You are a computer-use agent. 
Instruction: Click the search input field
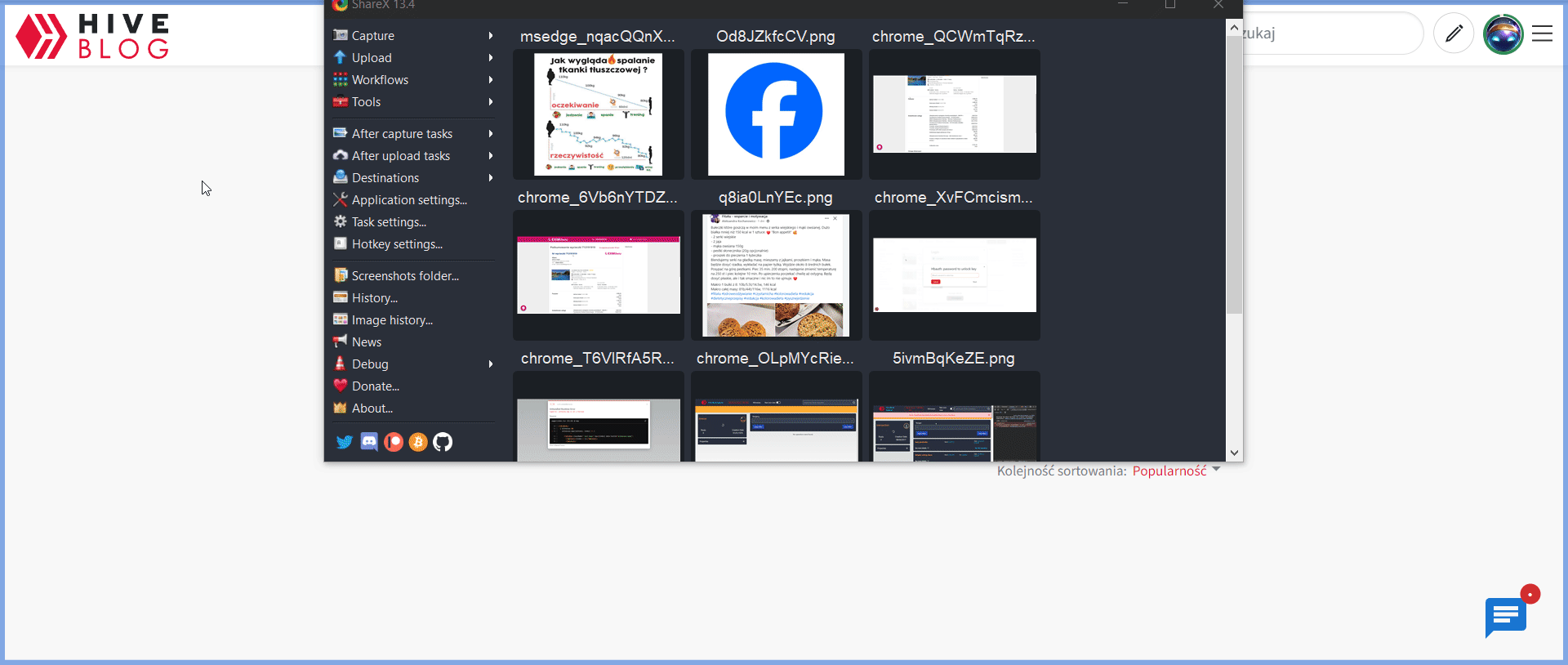(x=1331, y=33)
